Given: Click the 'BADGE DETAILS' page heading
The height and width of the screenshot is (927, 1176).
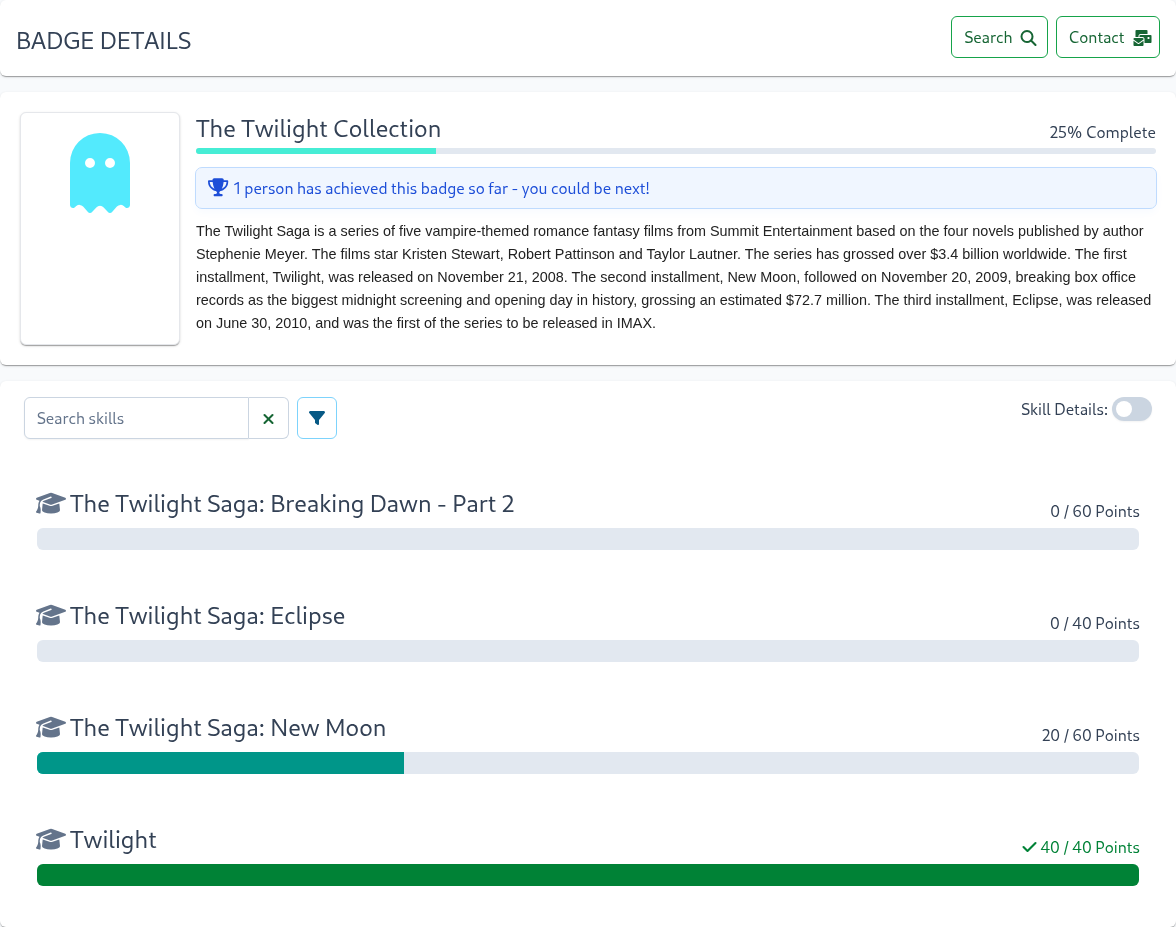Looking at the screenshot, I should (104, 40).
